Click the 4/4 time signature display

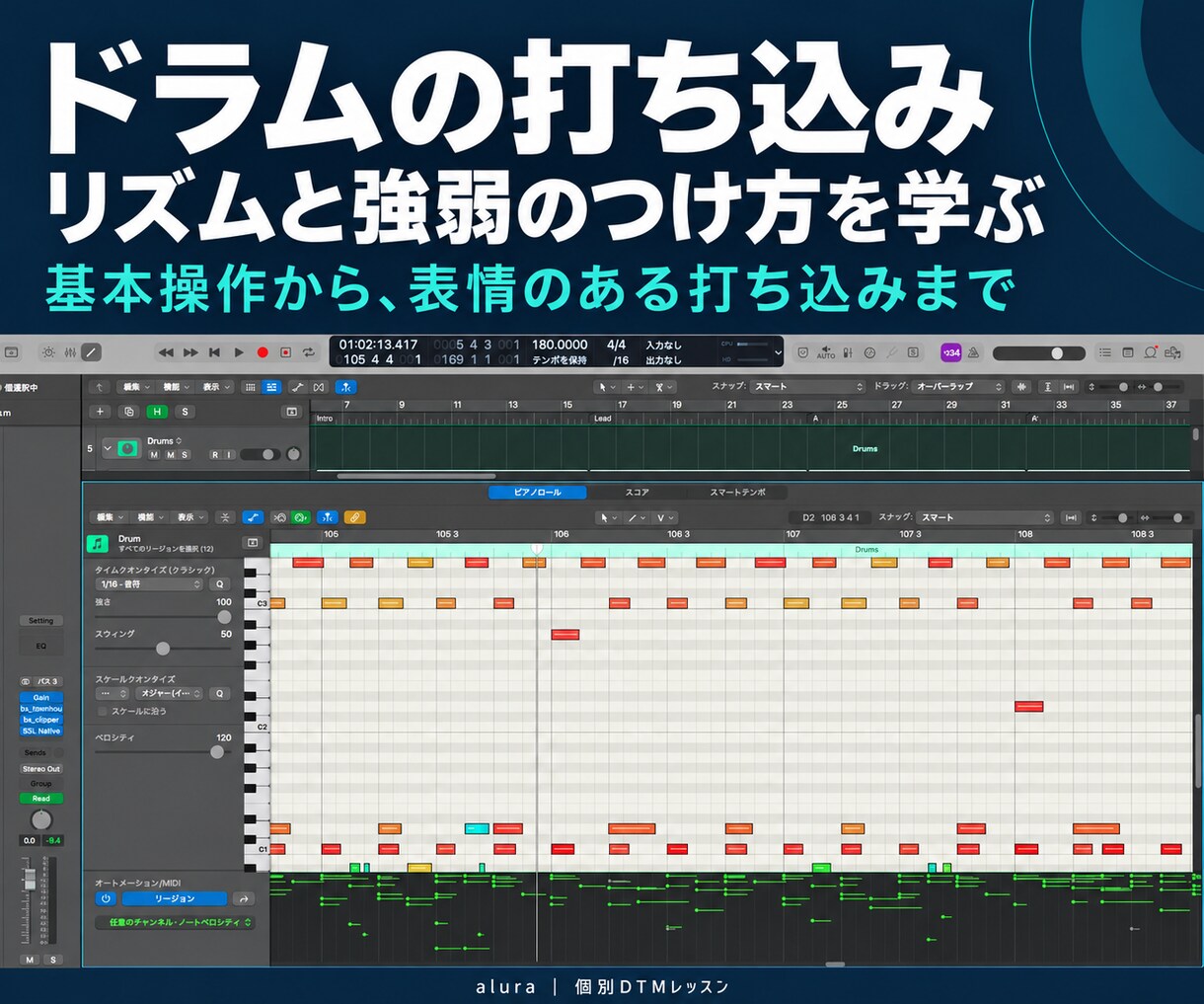pyautogui.click(x=617, y=345)
